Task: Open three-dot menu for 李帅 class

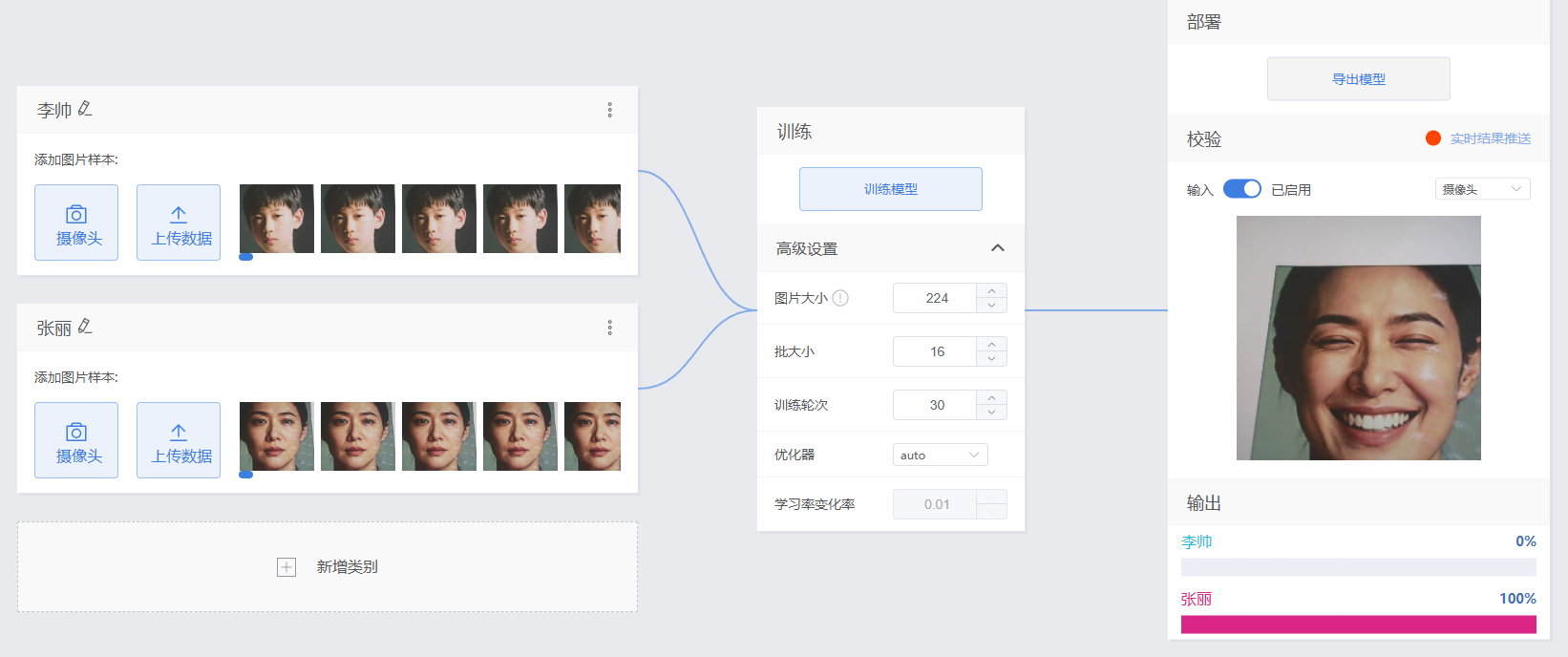Action: [x=609, y=110]
